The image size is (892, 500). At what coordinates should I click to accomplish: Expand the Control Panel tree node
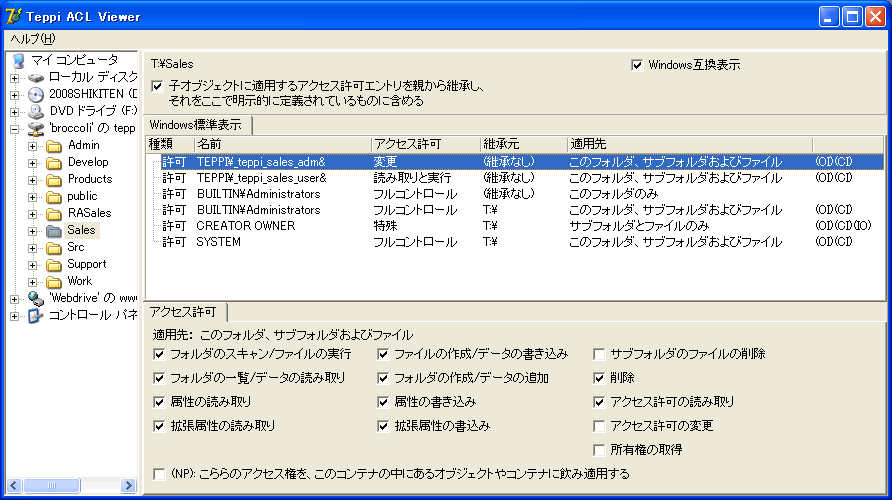(15, 316)
